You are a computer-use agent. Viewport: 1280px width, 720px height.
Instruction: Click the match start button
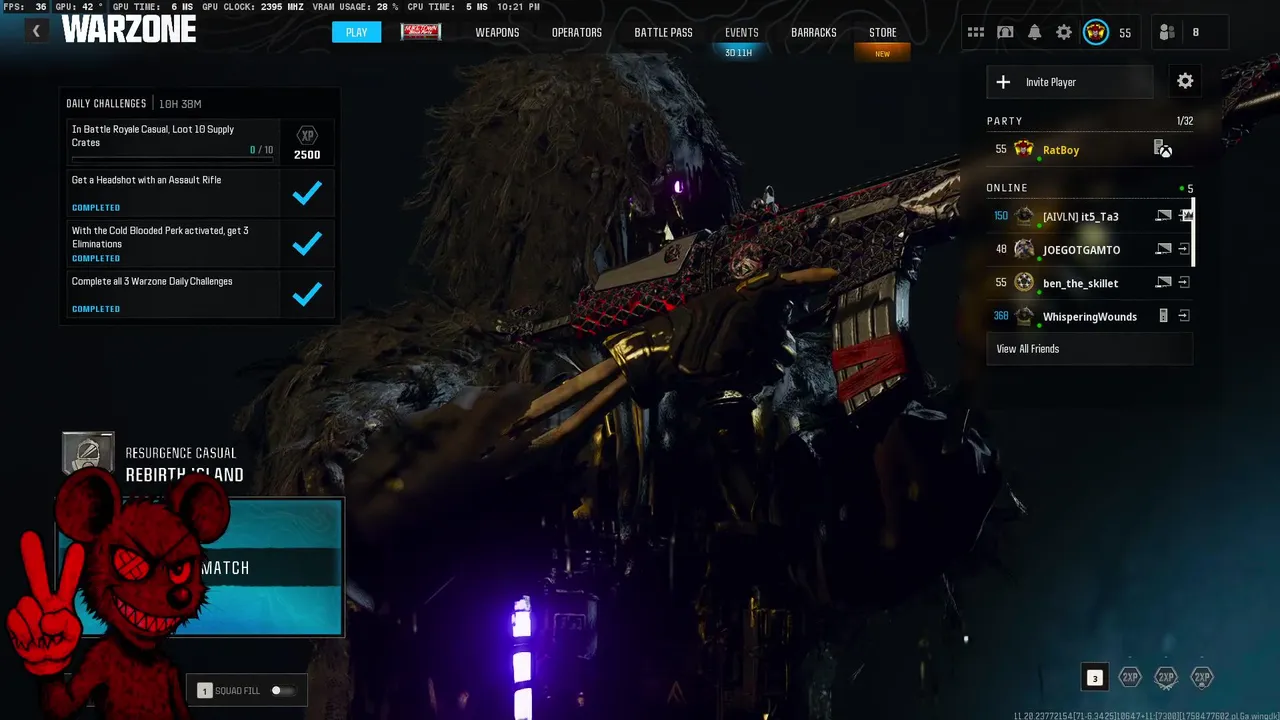click(x=200, y=567)
